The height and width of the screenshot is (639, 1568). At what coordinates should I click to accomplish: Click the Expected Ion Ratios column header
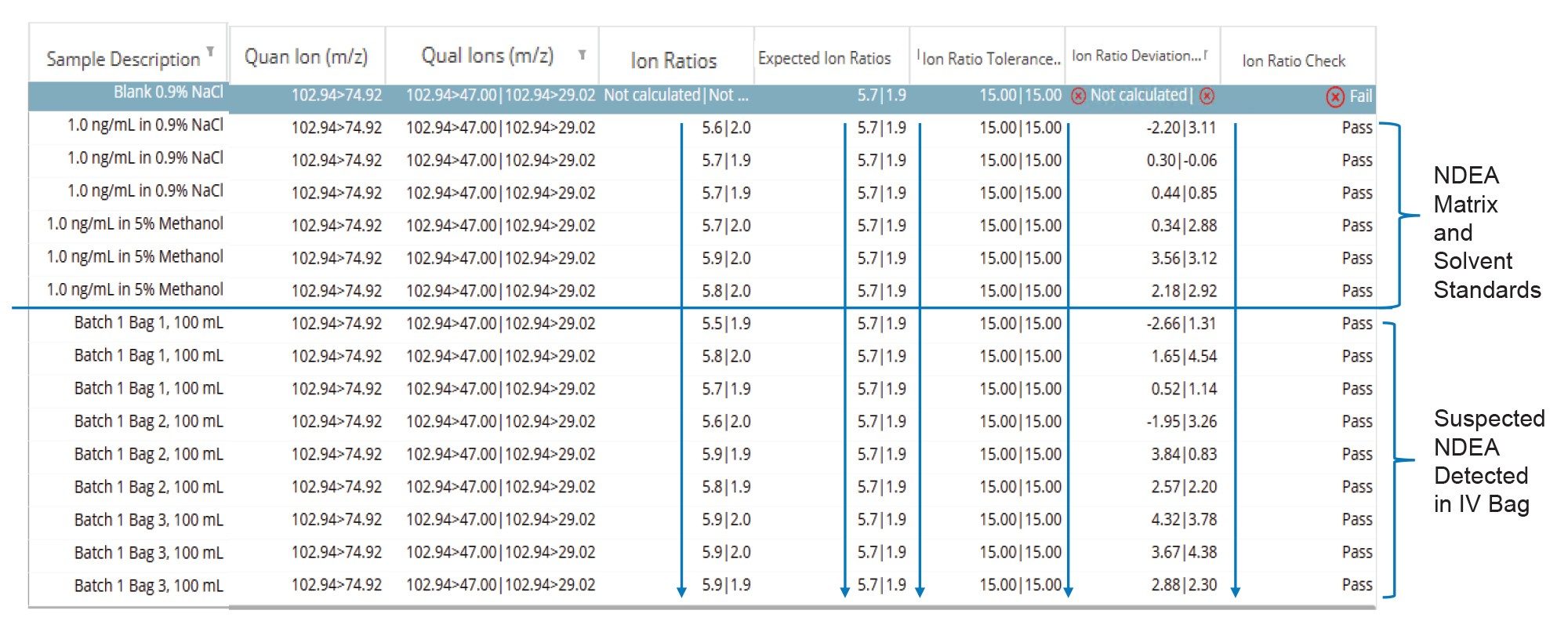[824, 58]
